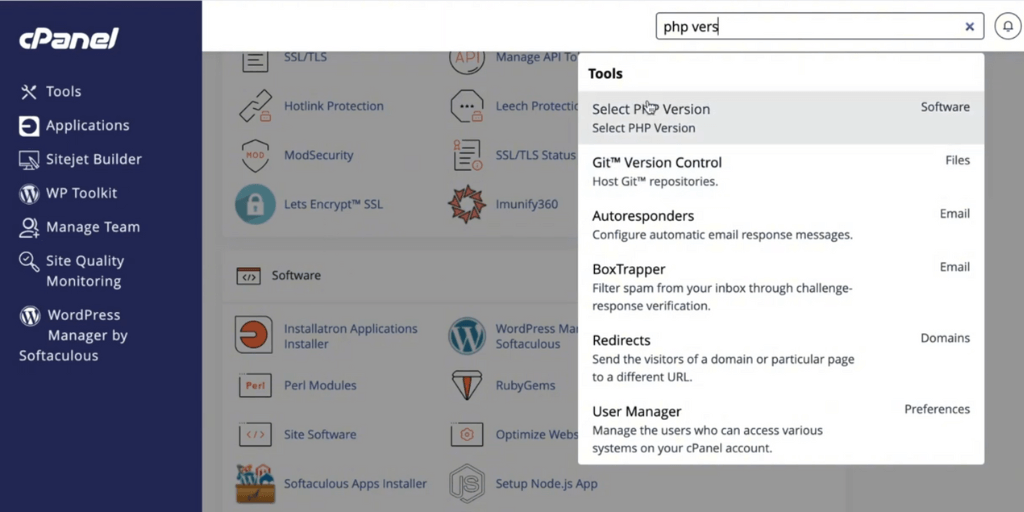Open WordPress Manager by Softaculous in the sidebar
The width and height of the screenshot is (1024, 512).
pos(74,335)
